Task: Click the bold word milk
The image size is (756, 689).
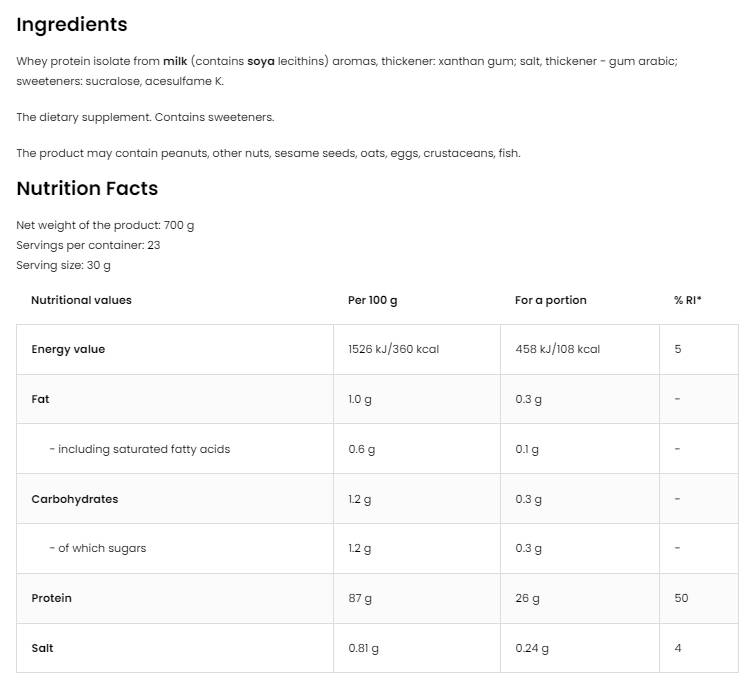Action: pyautogui.click(x=175, y=61)
